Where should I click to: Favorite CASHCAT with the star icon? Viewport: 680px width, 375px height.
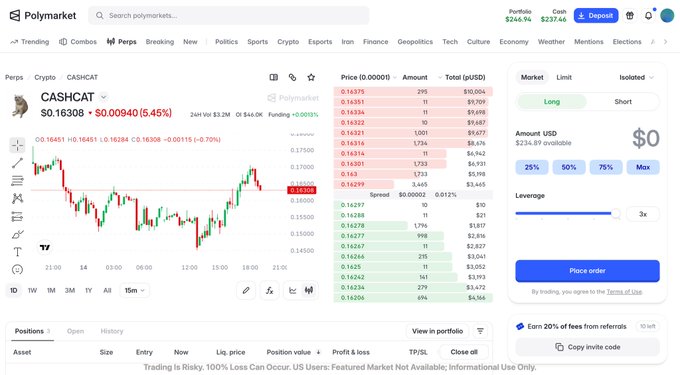(x=311, y=77)
